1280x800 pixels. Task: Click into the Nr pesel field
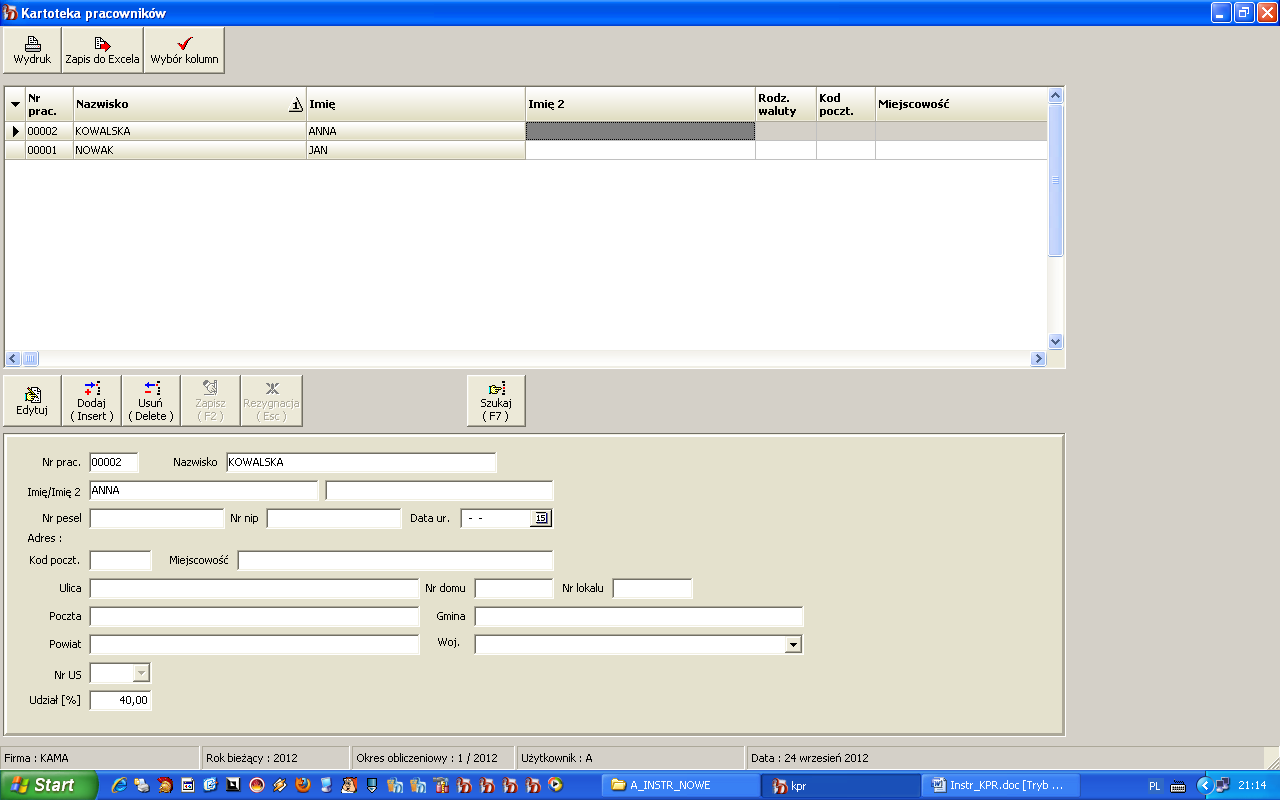pos(157,518)
